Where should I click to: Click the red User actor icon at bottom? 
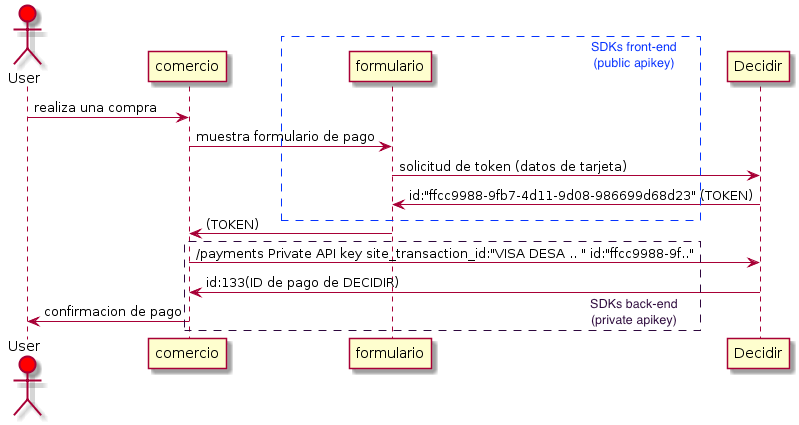[27, 387]
